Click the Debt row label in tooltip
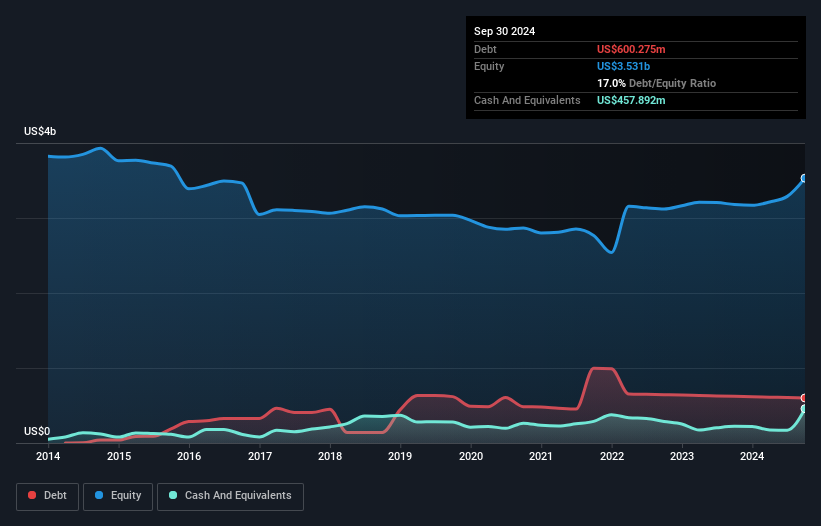 [485, 49]
